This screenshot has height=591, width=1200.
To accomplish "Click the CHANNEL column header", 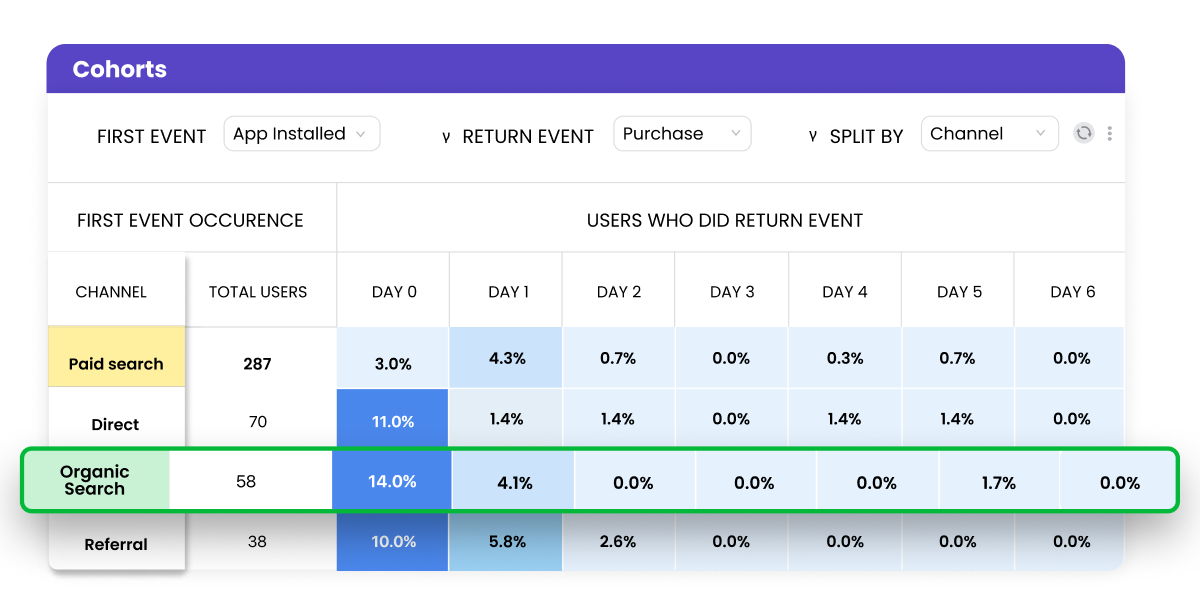I will coord(111,292).
